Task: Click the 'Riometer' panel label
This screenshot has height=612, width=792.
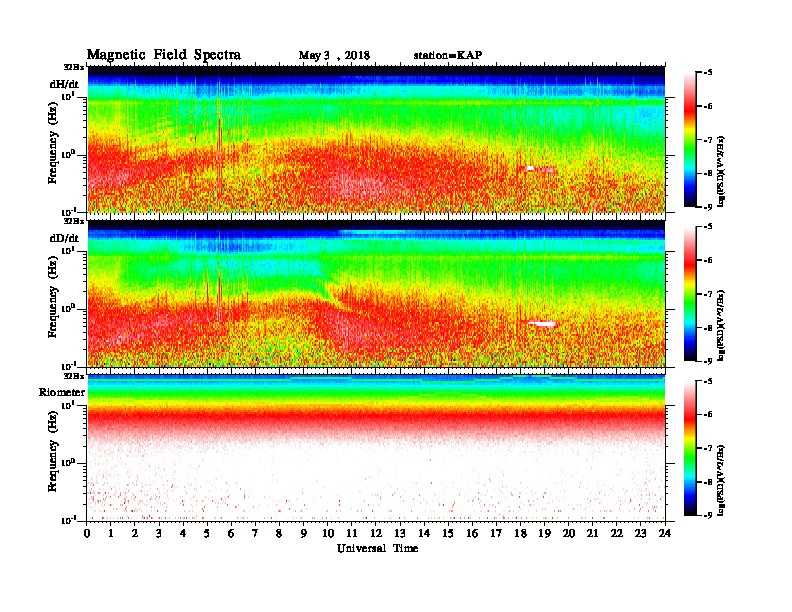Action: pyautogui.click(x=62, y=392)
